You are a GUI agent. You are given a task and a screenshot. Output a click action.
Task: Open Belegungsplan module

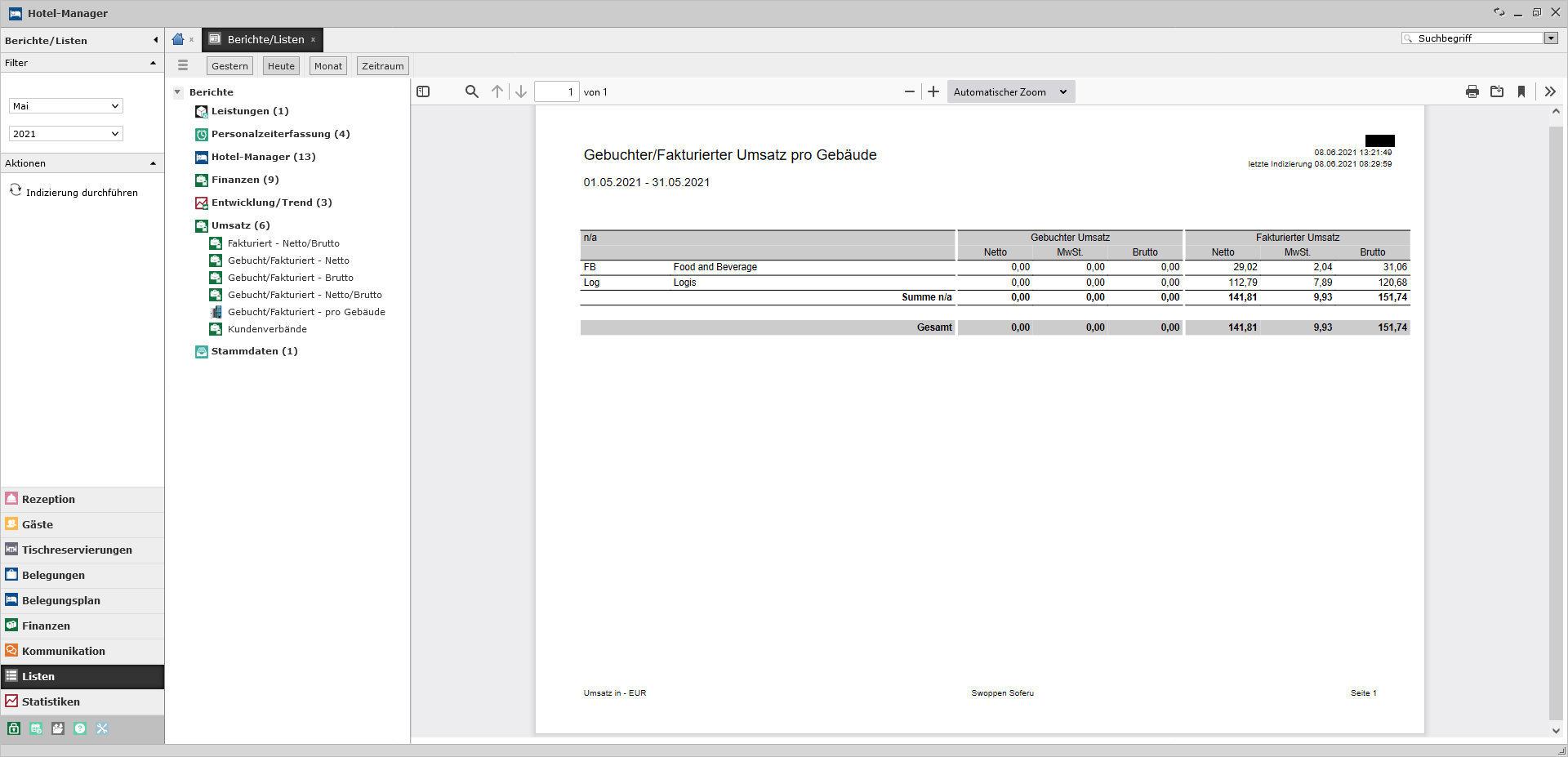pyautogui.click(x=82, y=600)
